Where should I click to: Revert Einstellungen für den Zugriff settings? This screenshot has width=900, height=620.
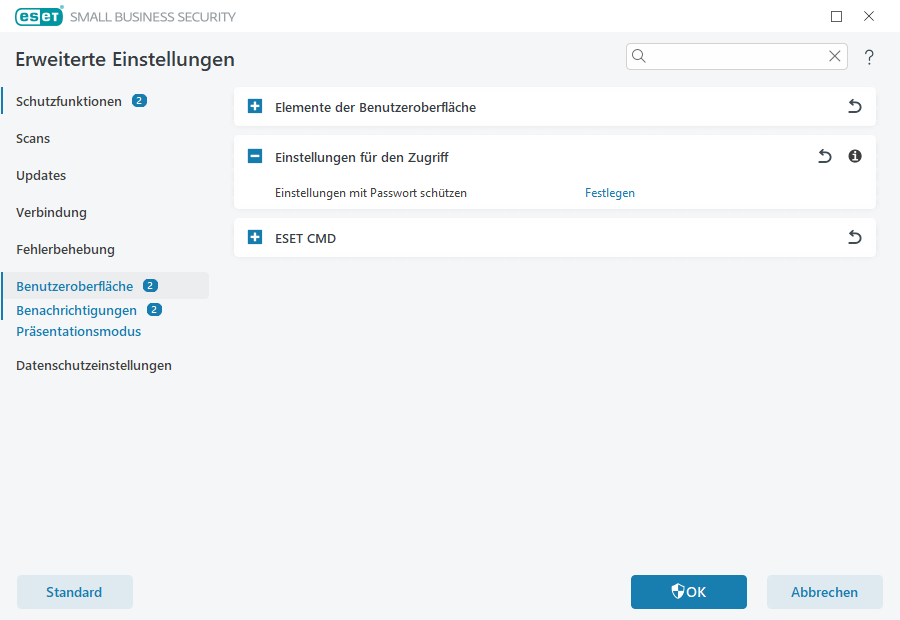pyautogui.click(x=823, y=156)
